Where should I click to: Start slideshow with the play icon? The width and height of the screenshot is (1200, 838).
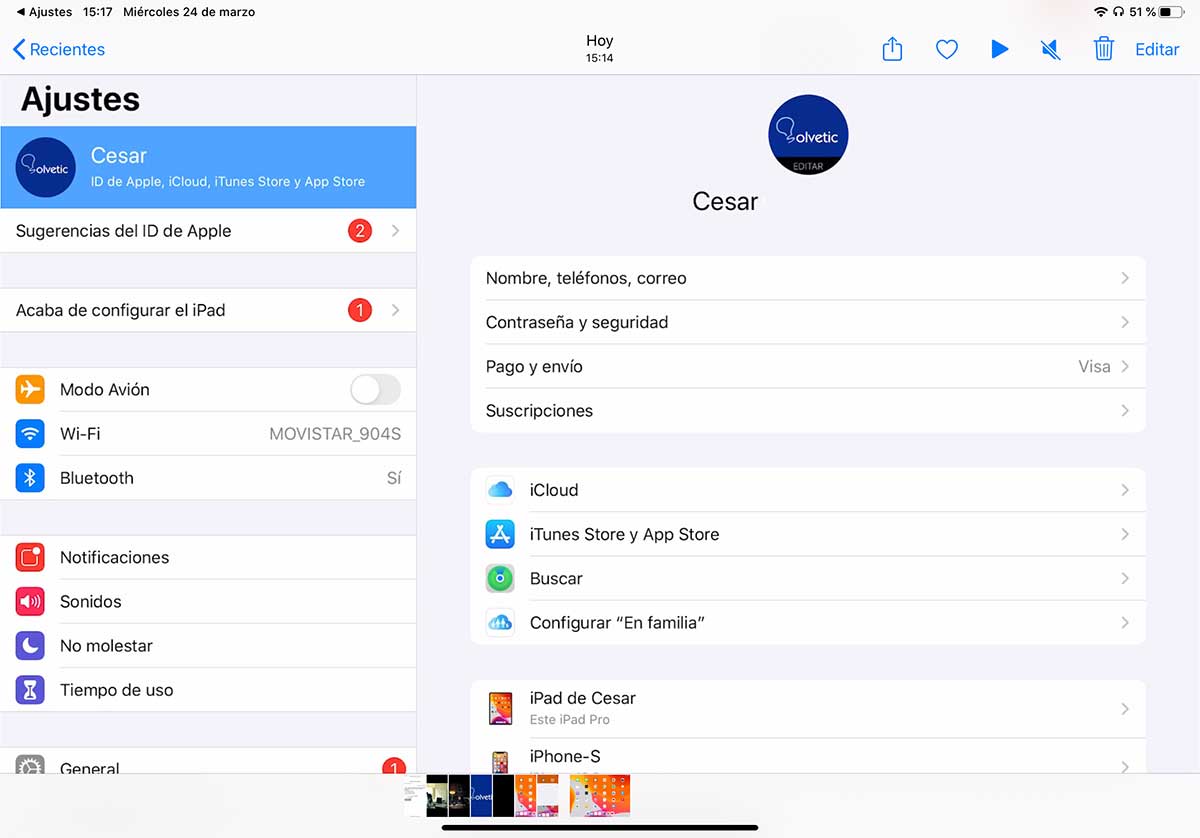click(x=999, y=49)
